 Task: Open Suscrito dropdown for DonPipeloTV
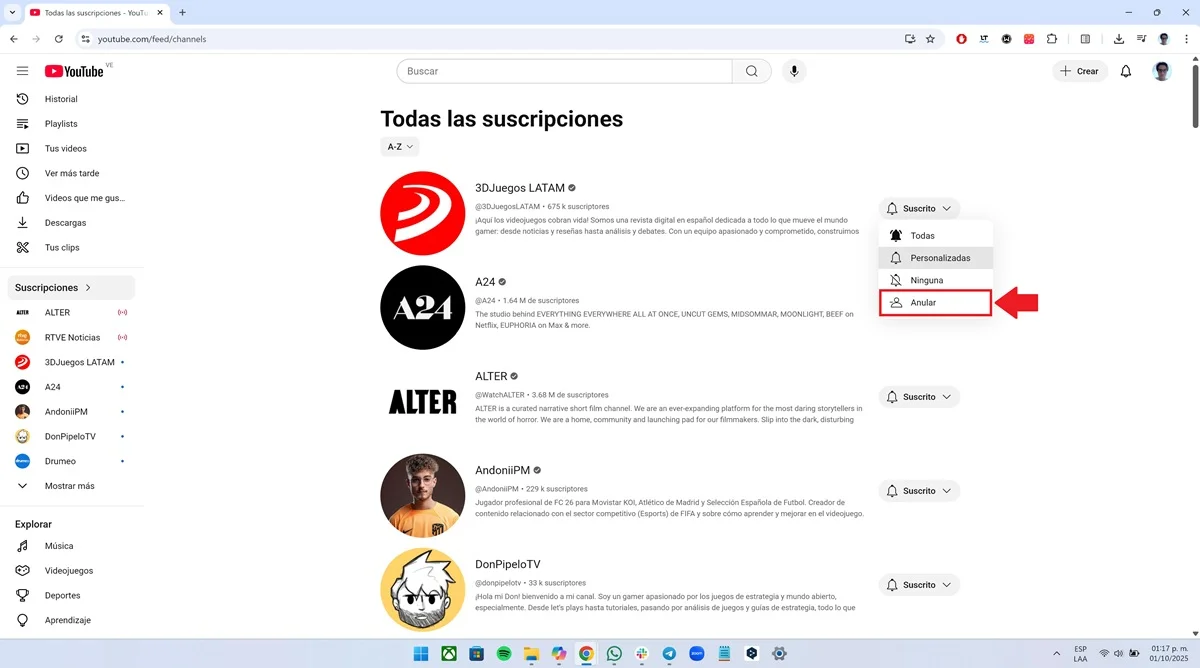(x=919, y=585)
